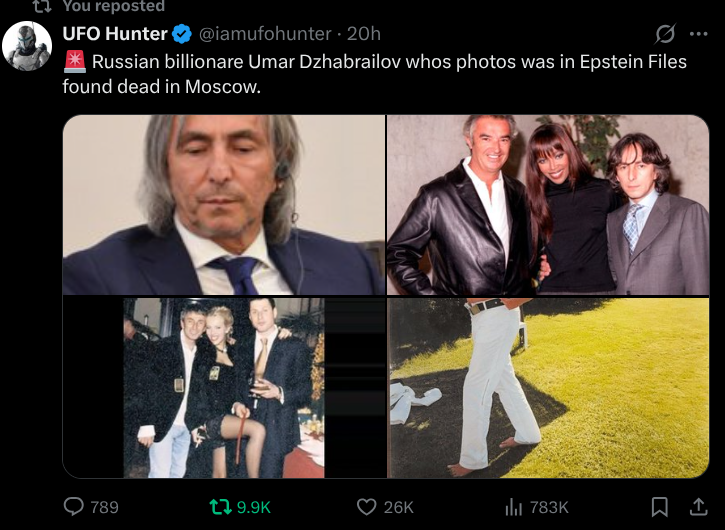Click the blue verified badge
Image resolution: width=725 pixels, height=530 pixels.
click(x=182, y=34)
